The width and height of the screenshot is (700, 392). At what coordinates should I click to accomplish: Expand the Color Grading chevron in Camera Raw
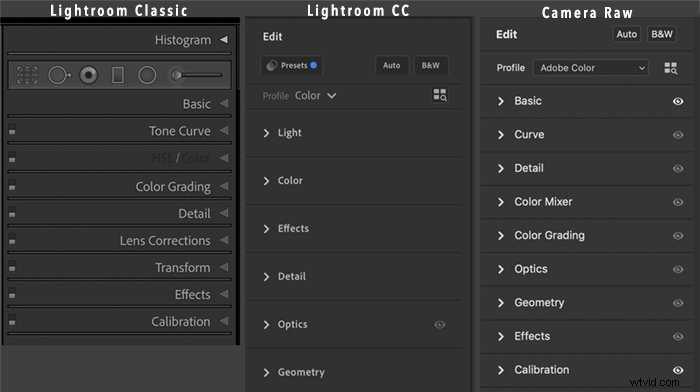click(x=501, y=236)
